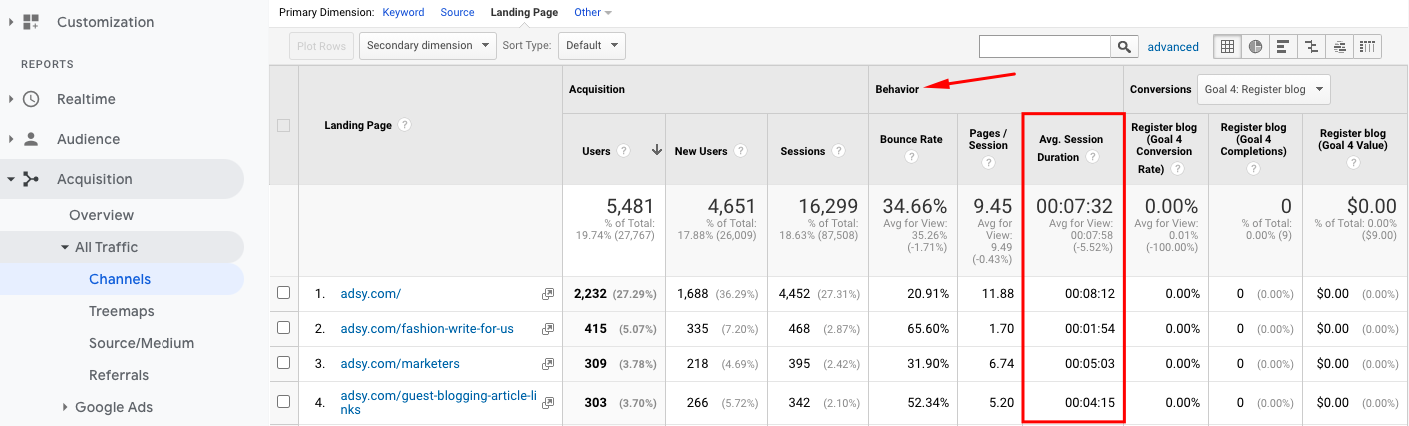Click the Audience person icon
Screen dimensions: 1409x426
coord(31,139)
